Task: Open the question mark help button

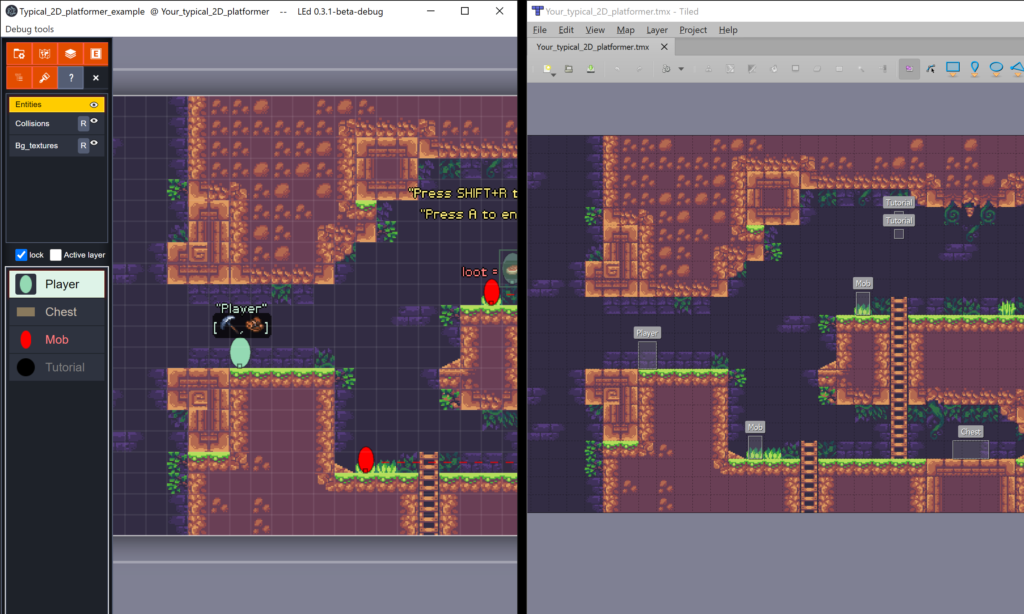Action: pos(71,78)
